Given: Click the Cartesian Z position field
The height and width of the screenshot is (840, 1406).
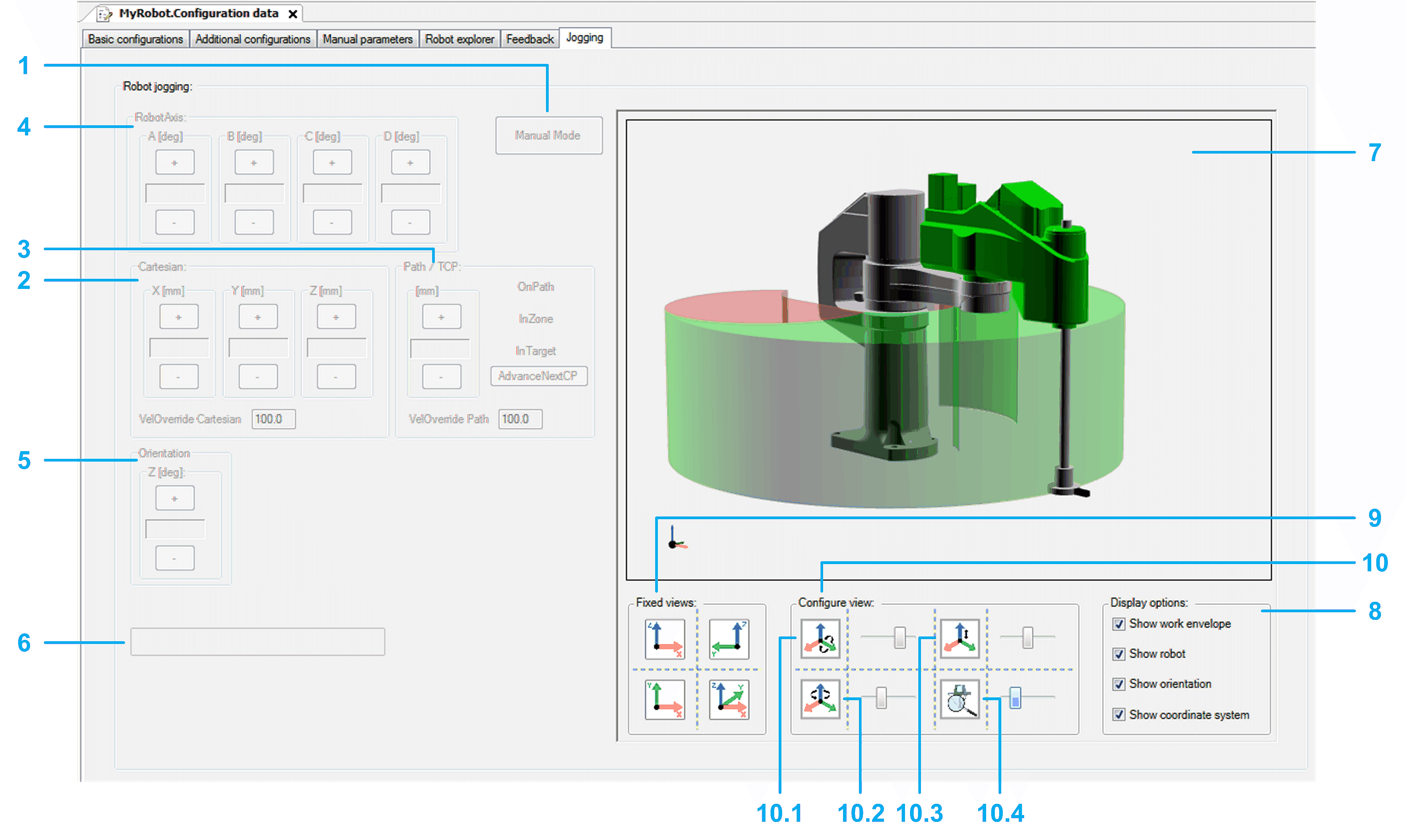Looking at the screenshot, I should tap(336, 348).
